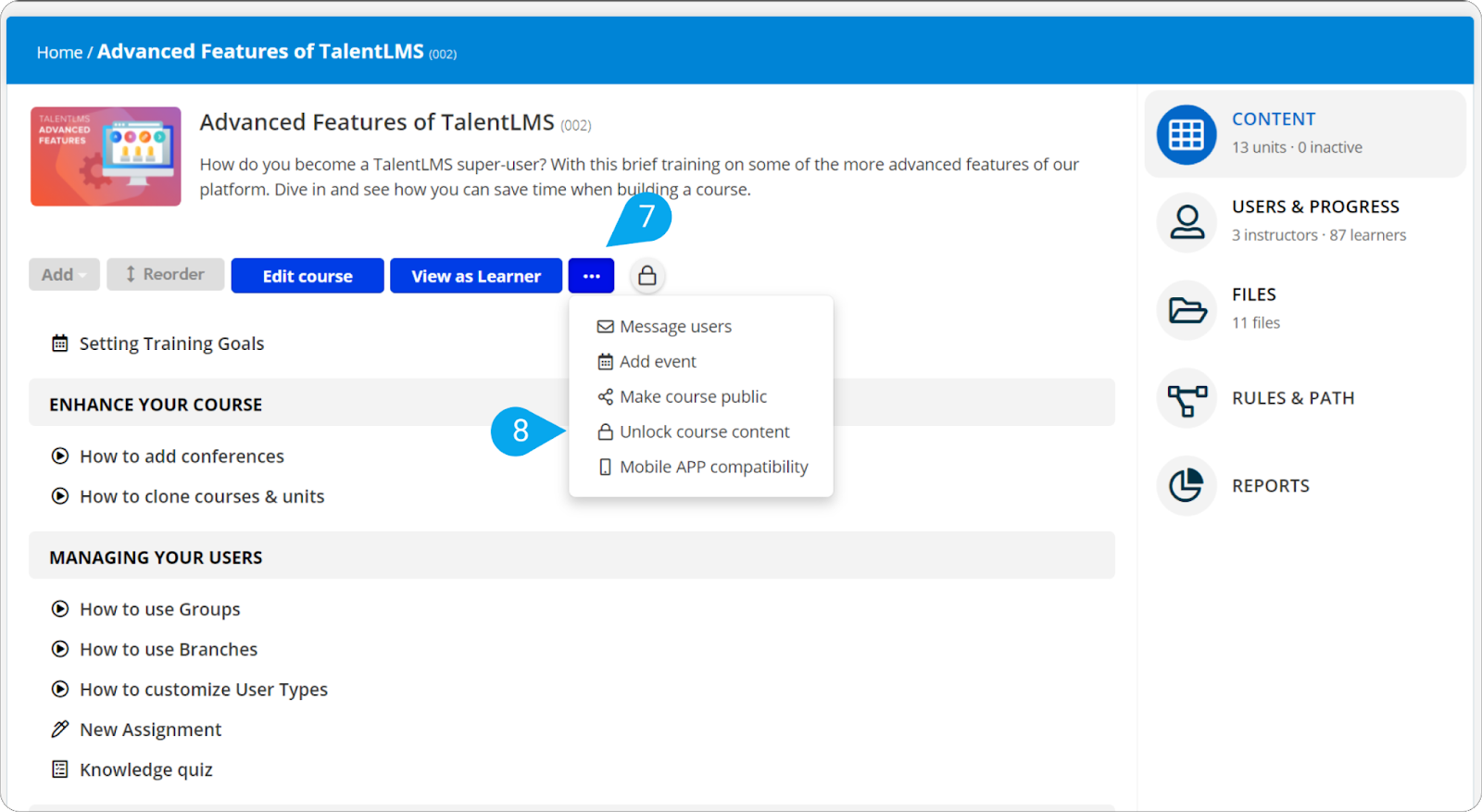
Task: Open the RULES & PATH sidebar tab
Action: tap(1305, 398)
